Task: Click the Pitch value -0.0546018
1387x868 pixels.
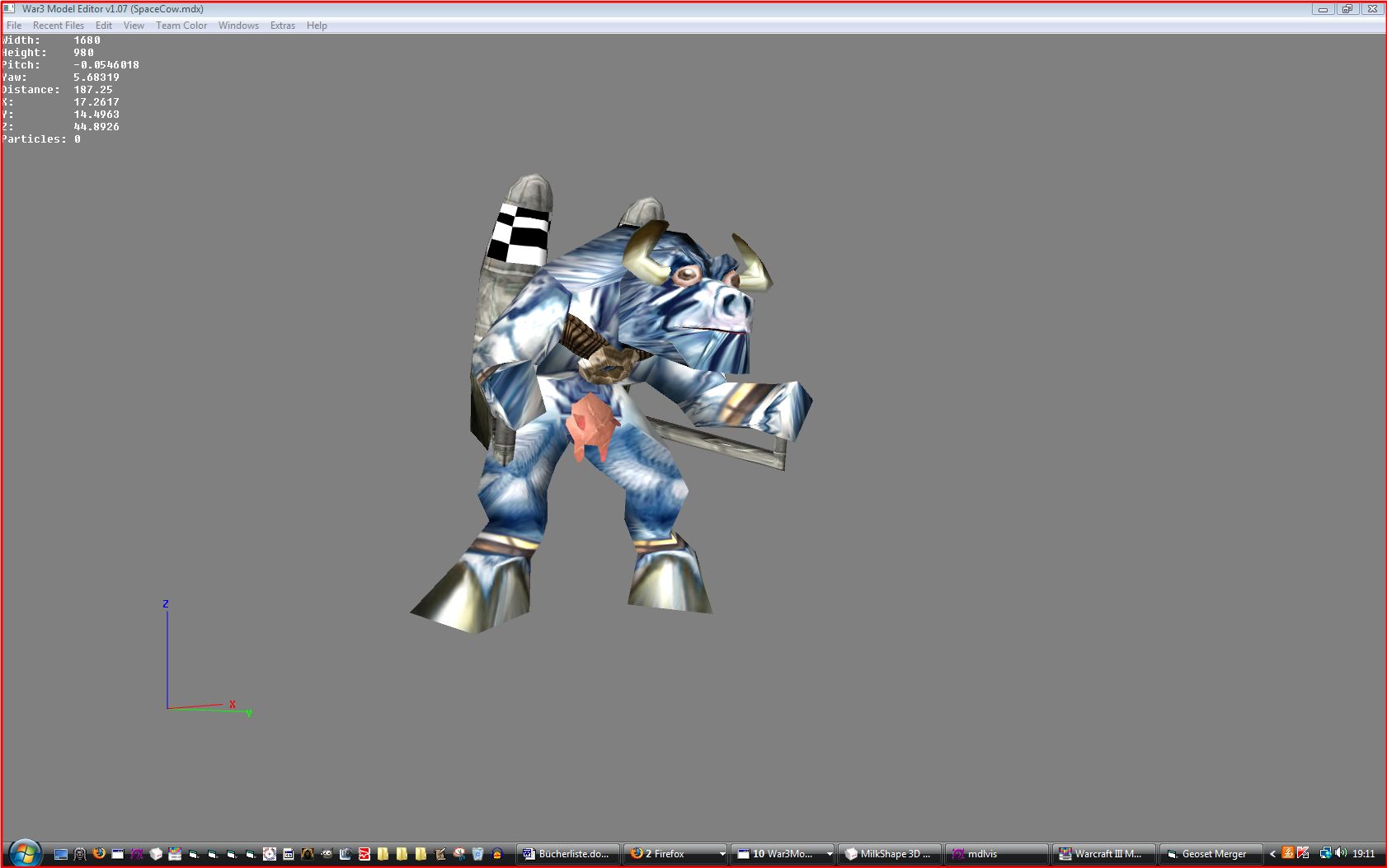Action: [x=106, y=65]
